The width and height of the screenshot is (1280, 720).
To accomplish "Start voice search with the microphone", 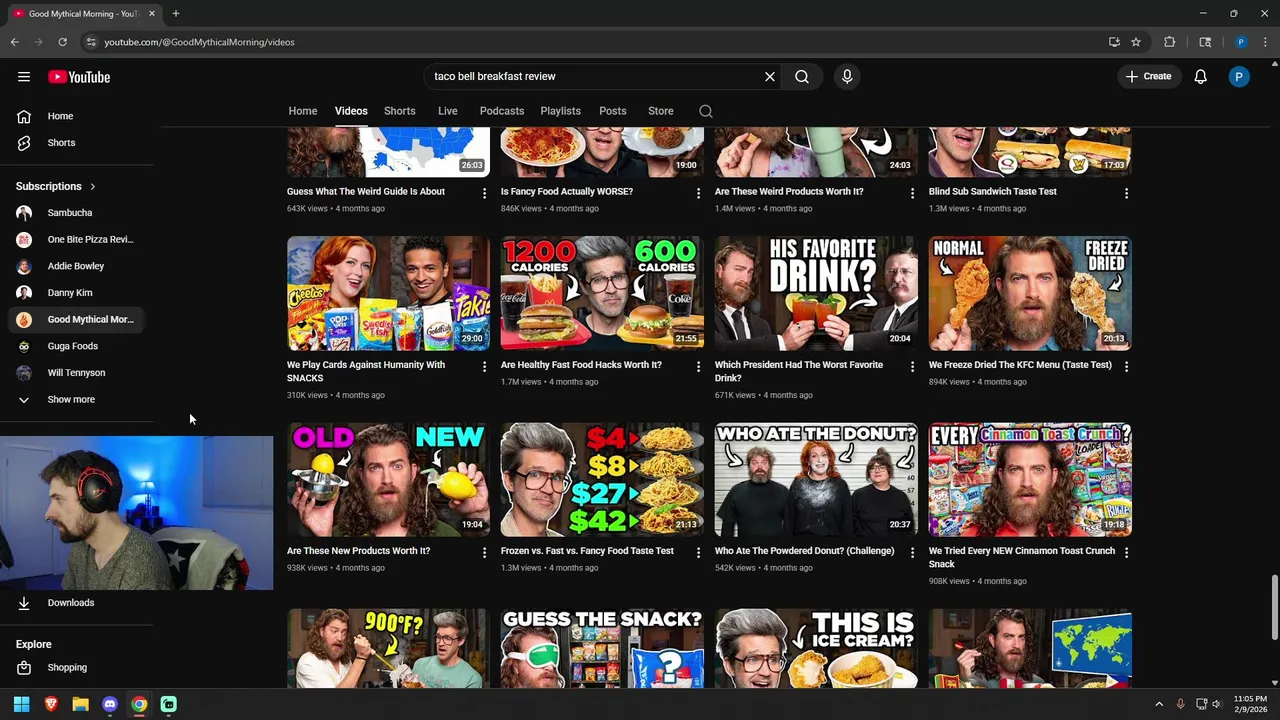I will [847, 76].
